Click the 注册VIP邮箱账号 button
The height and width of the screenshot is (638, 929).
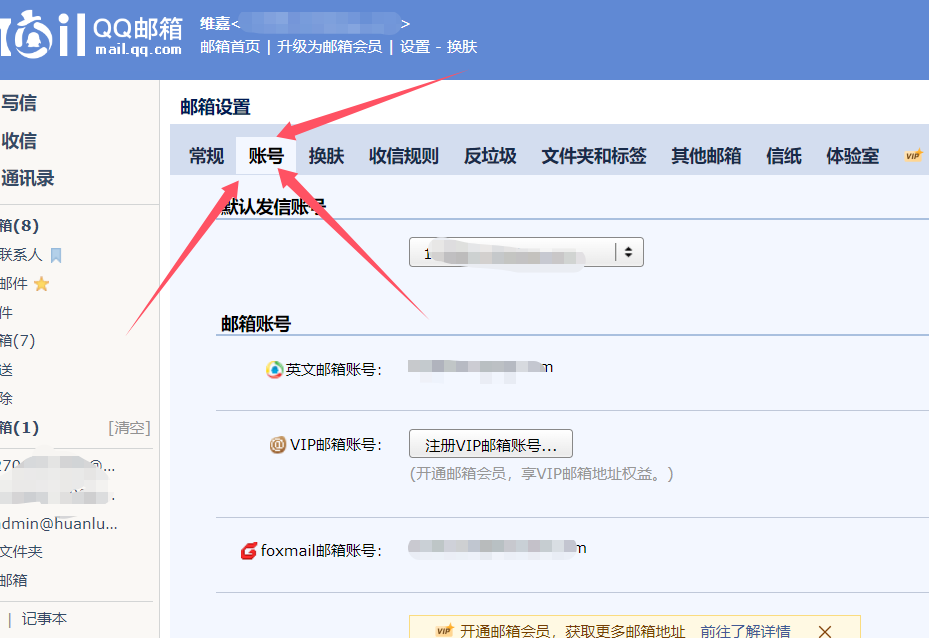point(489,444)
